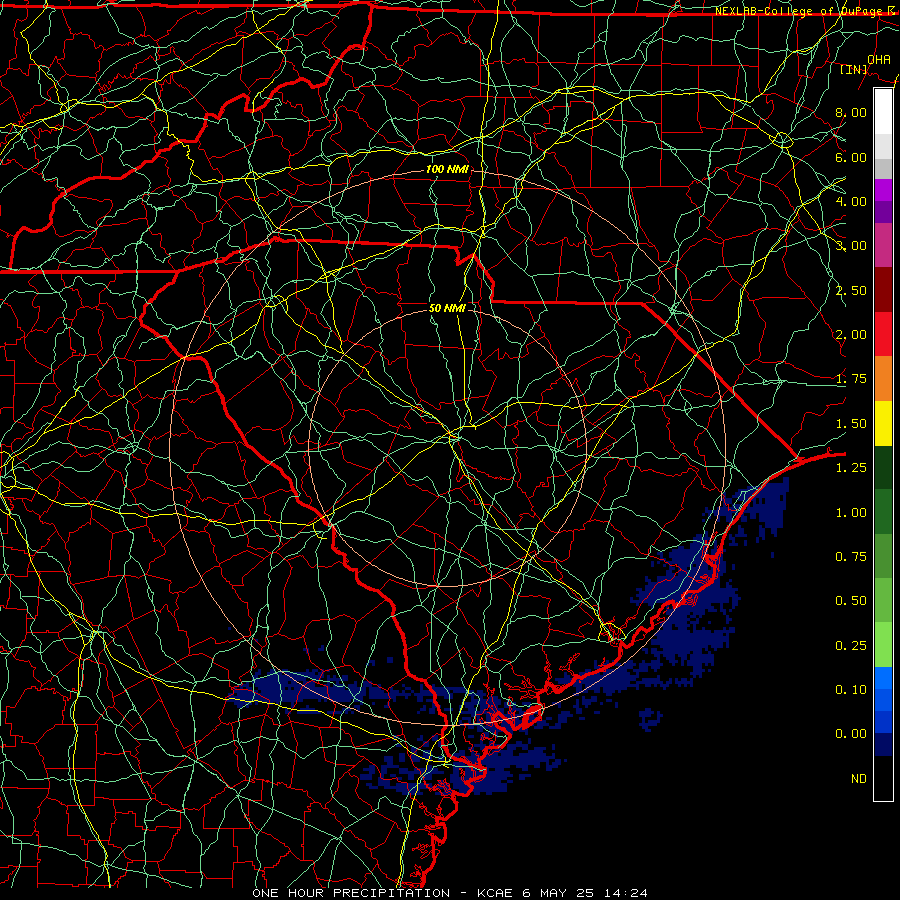Click the '0.25' legend value
900x900 pixels.
pos(851,646)
